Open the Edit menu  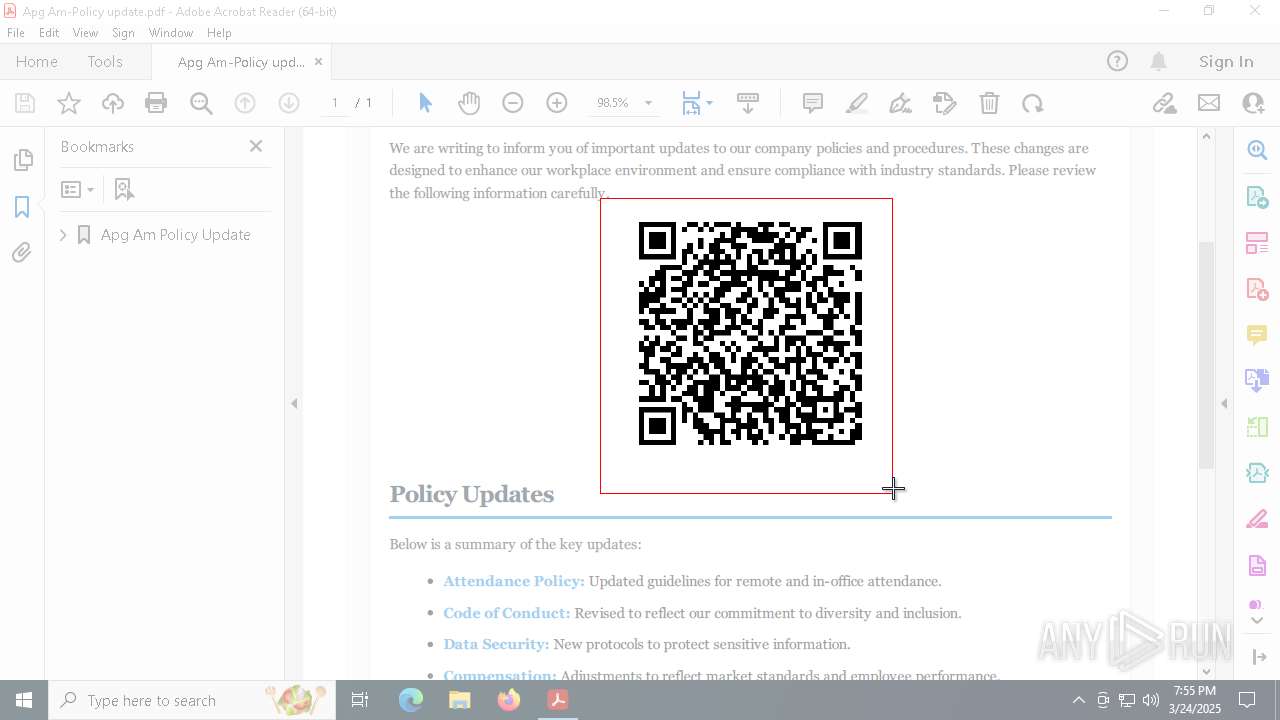click(x=49, y=33)
